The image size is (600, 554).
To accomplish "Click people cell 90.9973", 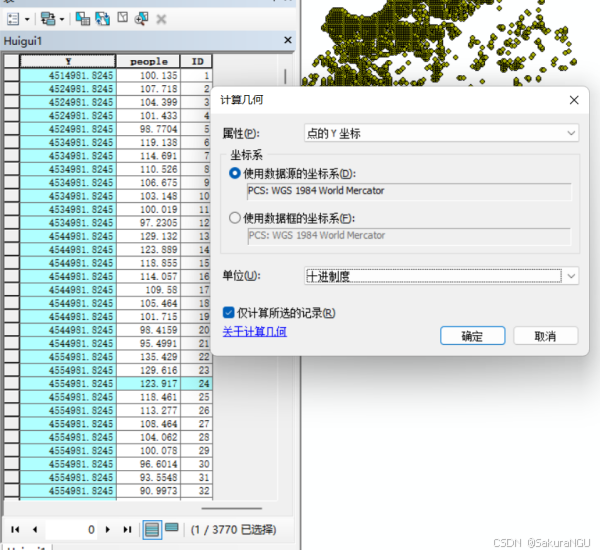I will pyautogui.click(x=148, y=490).
